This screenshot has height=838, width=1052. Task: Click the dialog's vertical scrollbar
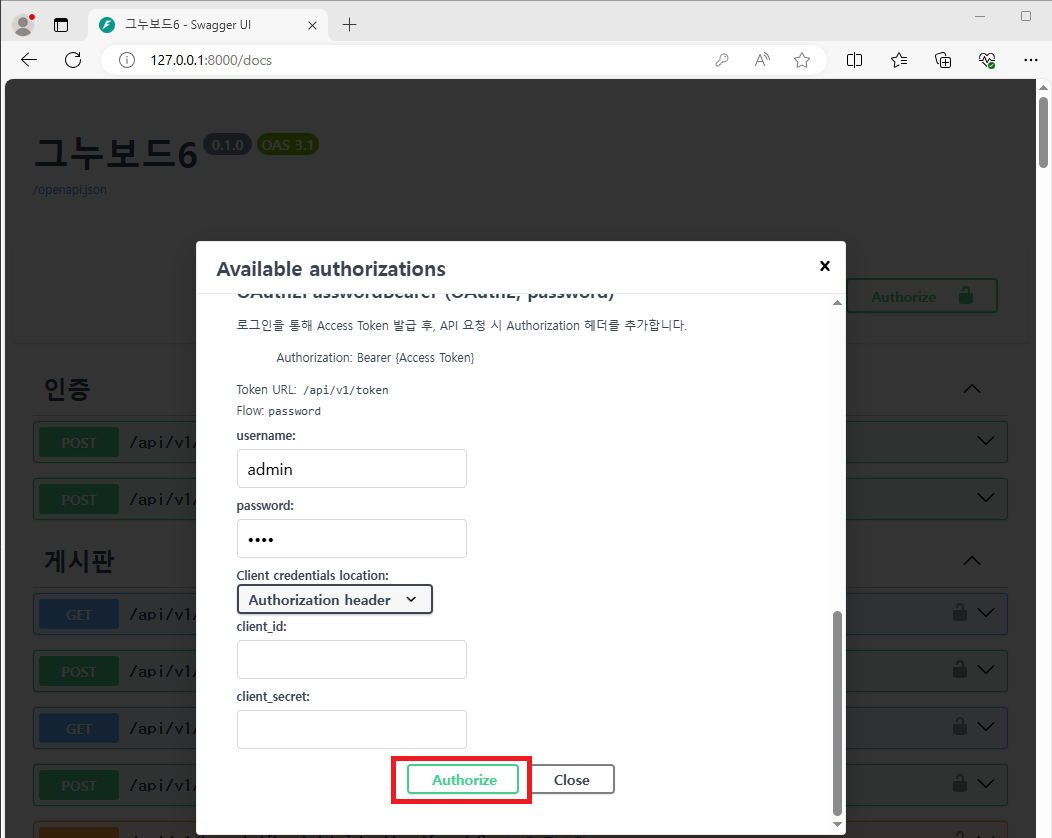(837, 710)
